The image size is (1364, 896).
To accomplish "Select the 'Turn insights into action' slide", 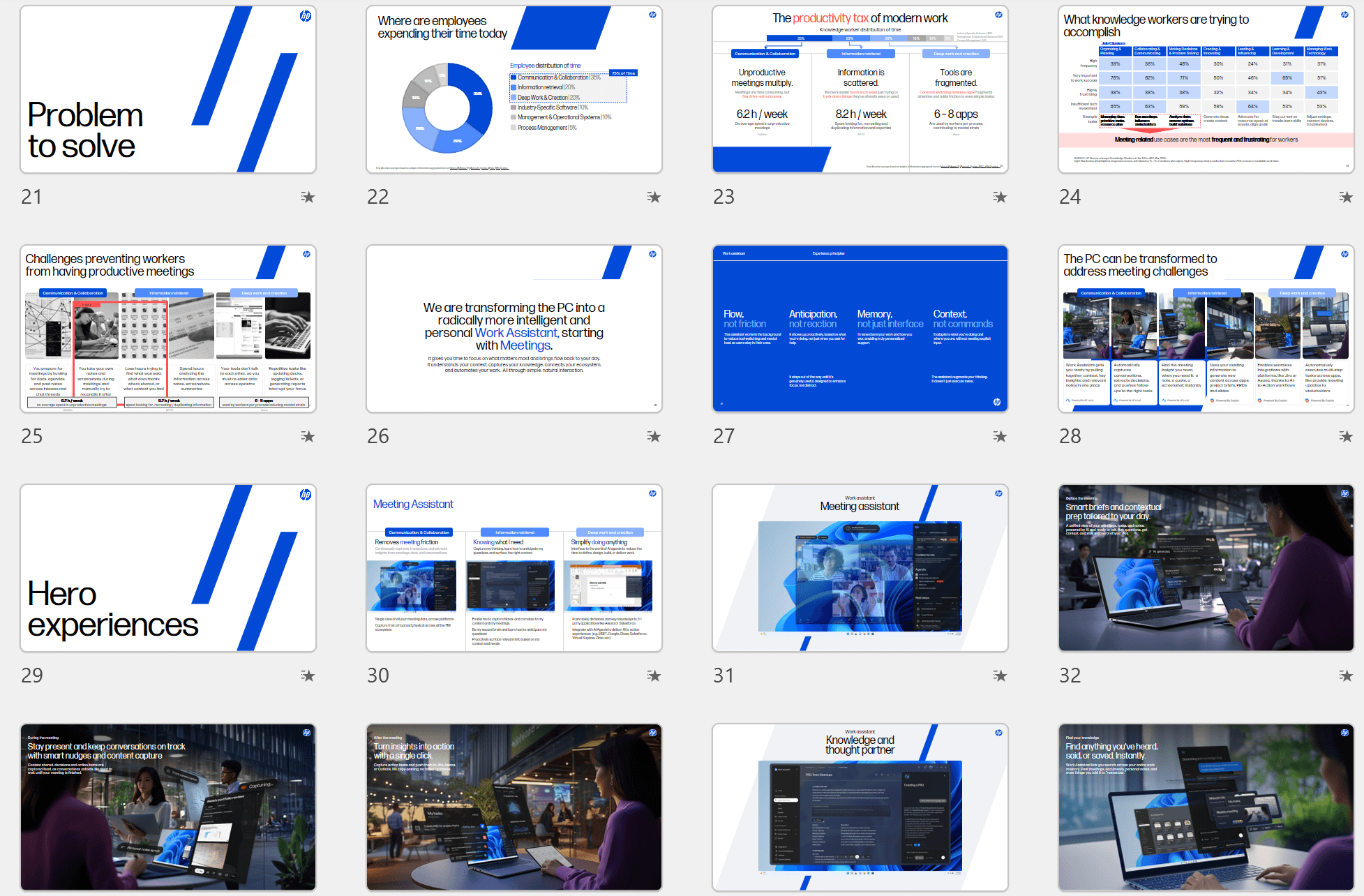I will tap(514, 807).
